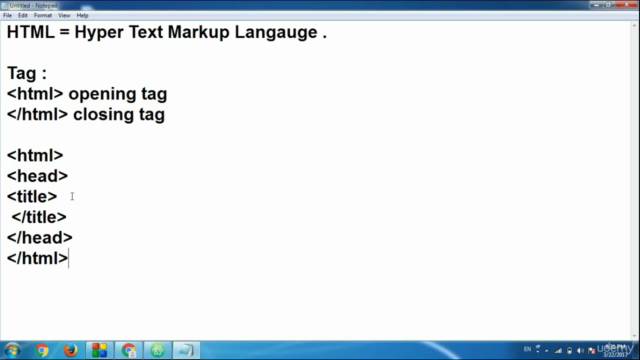640x360 pixels.
Task: Click the Notepad title bar icon
Action: pos(4,5)
